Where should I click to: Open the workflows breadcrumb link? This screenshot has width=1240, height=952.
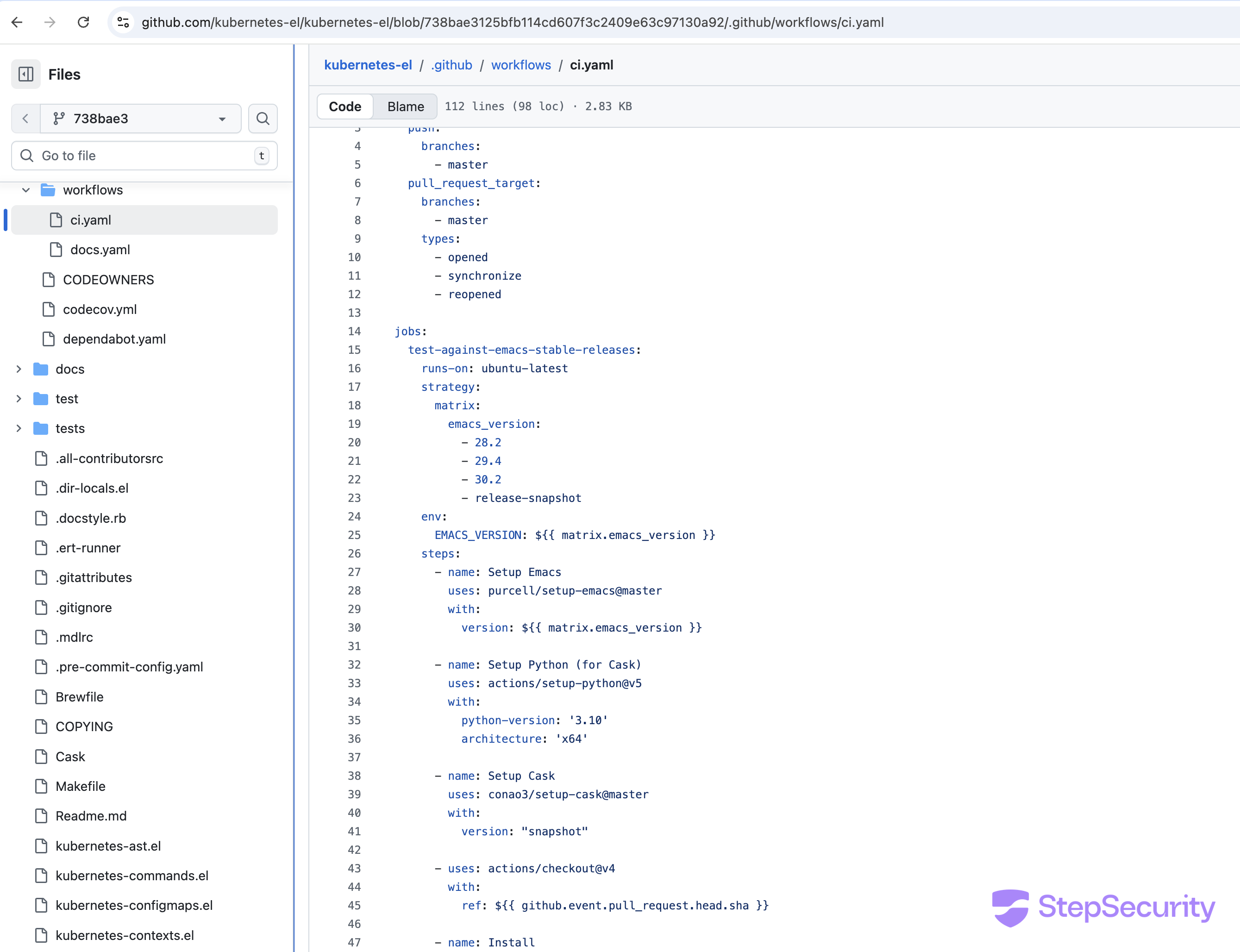(x=520, y=65)
